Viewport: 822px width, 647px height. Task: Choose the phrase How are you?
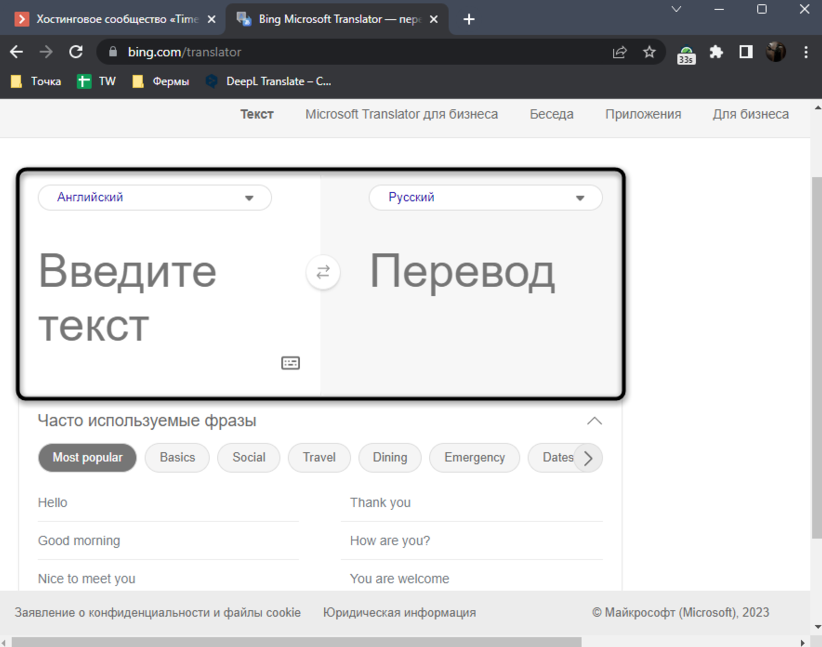(472, 541)
